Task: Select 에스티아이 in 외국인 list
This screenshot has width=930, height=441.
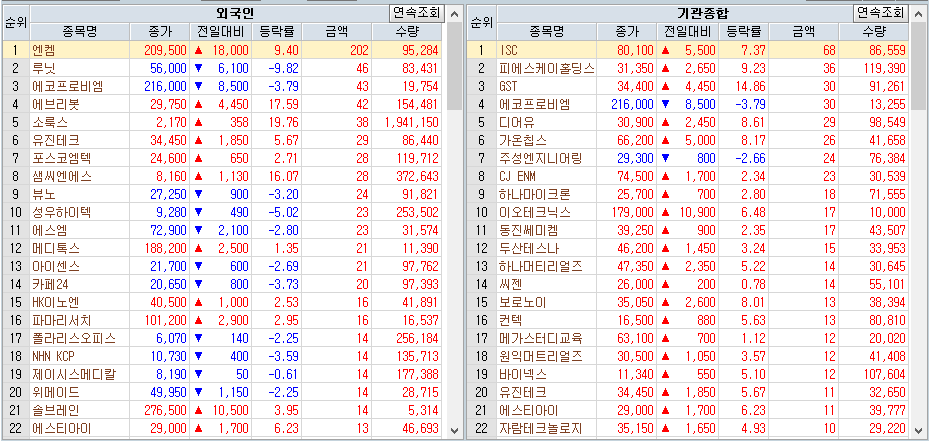Action: click(x=62, y=429)
